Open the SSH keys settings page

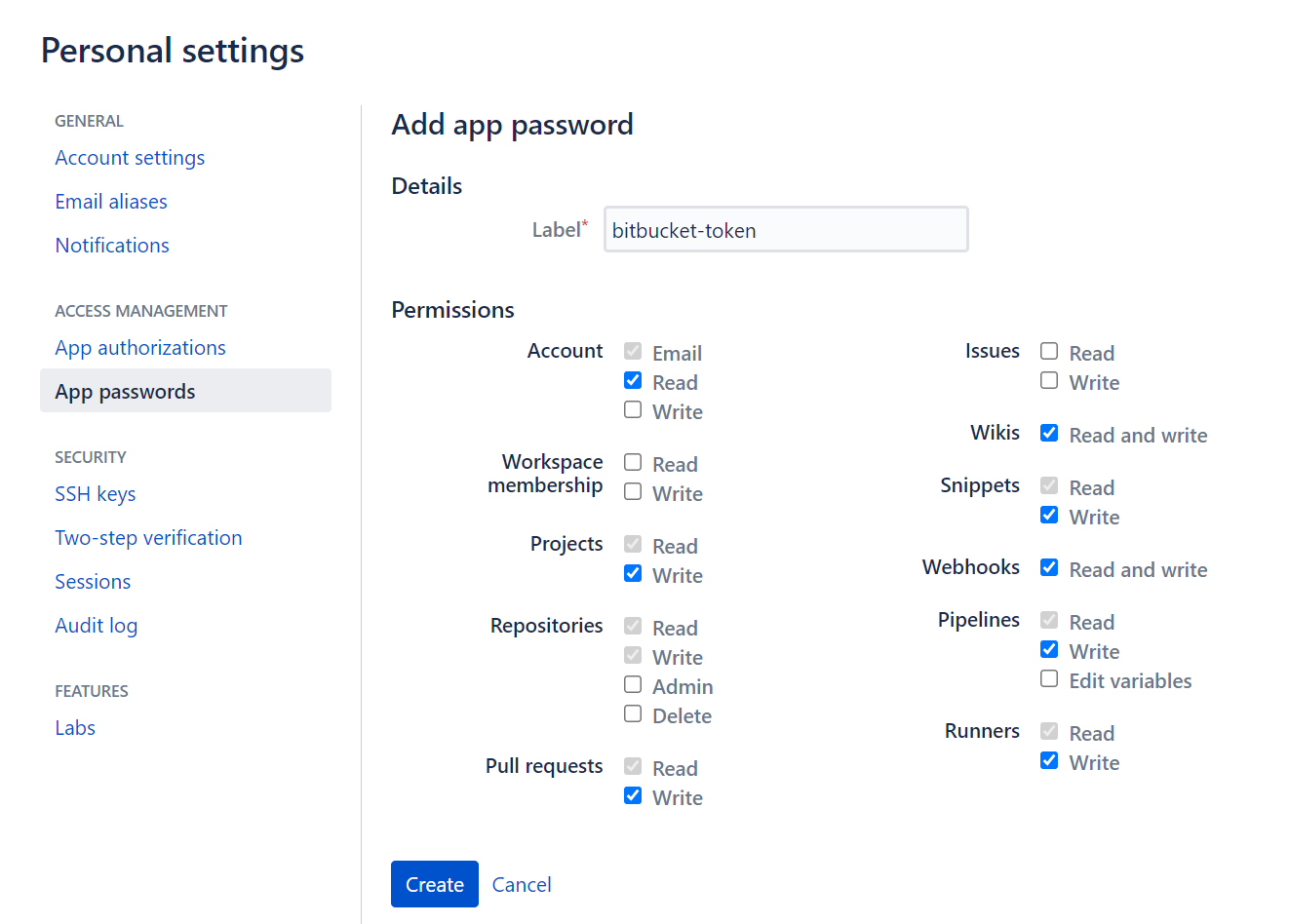pyautogui.click(x=95, y=494)
